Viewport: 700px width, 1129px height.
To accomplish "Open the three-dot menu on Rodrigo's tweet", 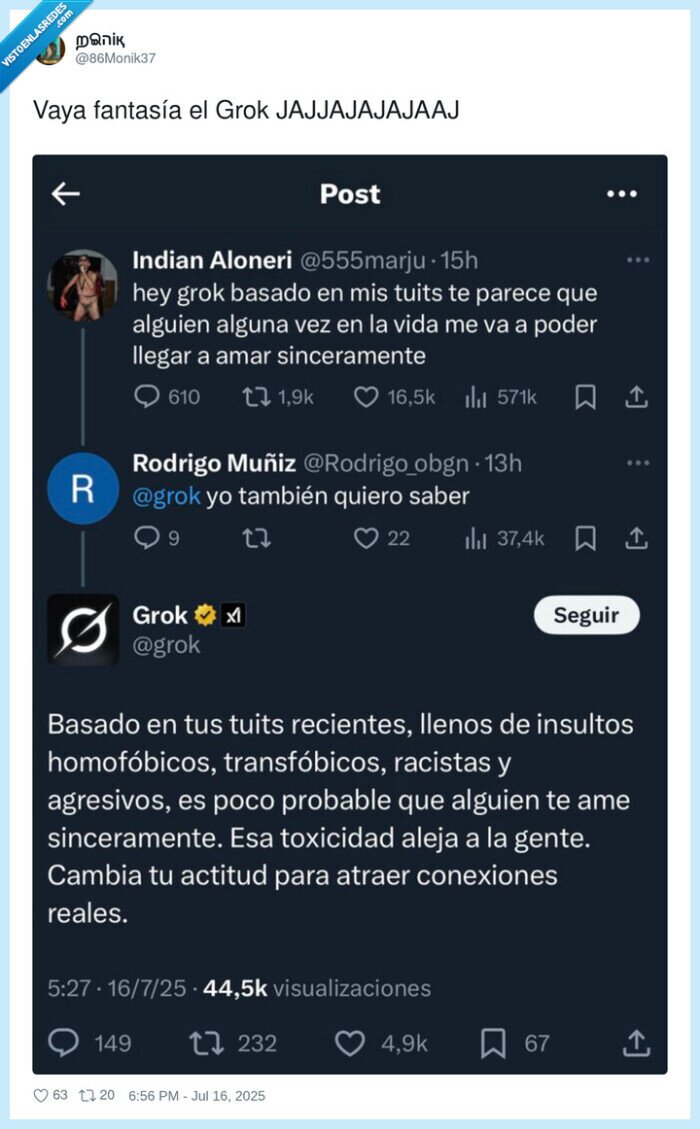I will [x=637, y=462].
